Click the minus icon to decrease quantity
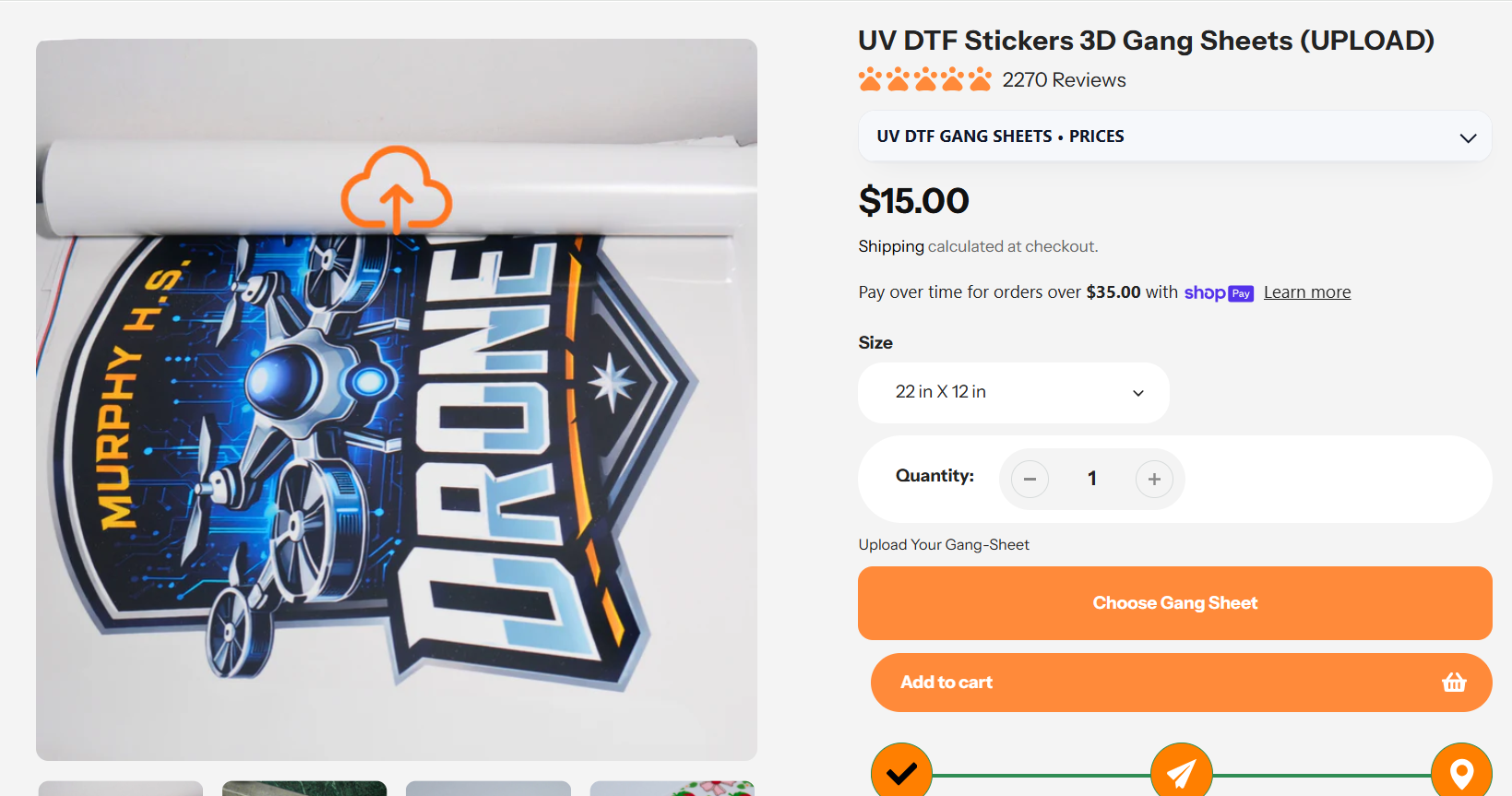Image resolution: width=1512 pixels, height=796 pixels. click(1029, 479)
